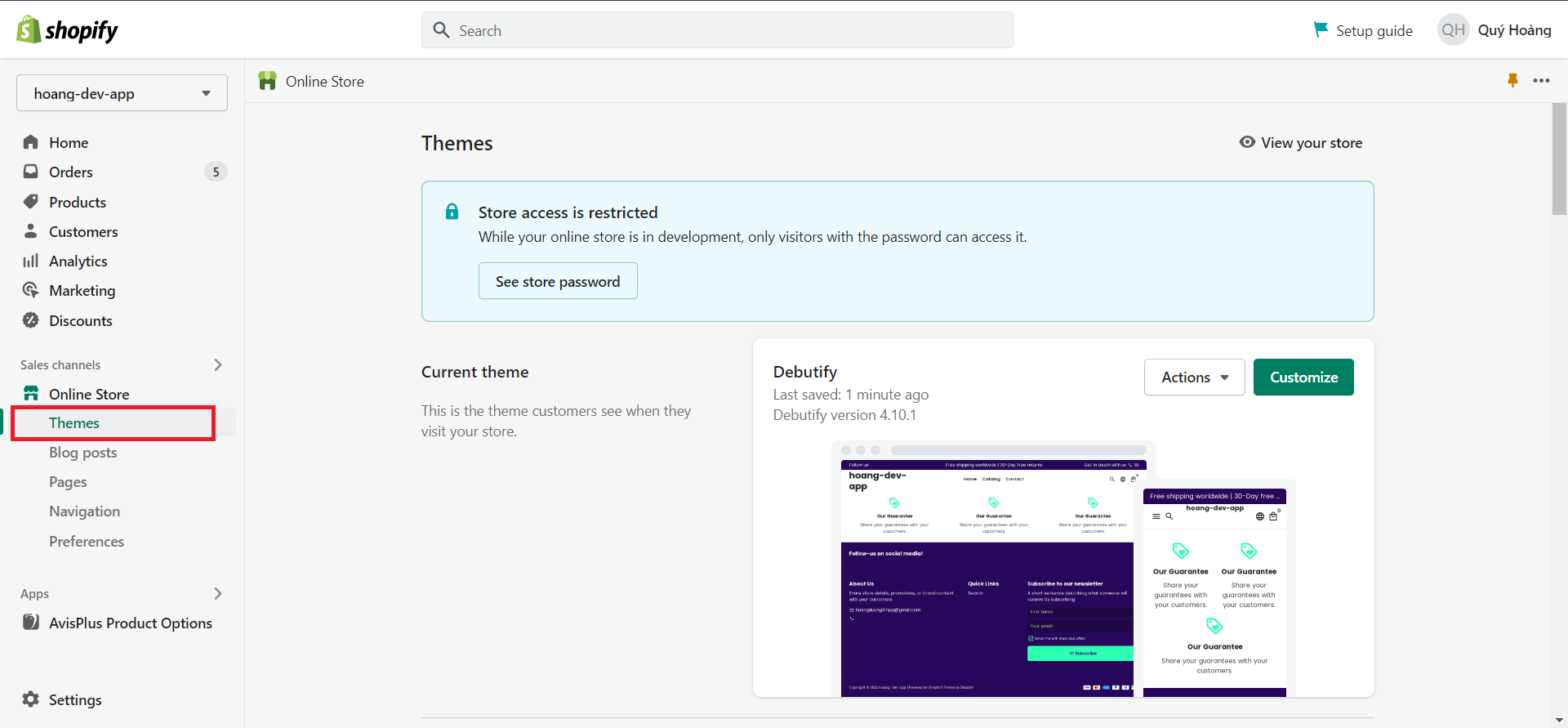This screenshot has height=728, width=1568.
Task: Open the hoang-dev-app store switcher dropdown
Action: (122, 93)
